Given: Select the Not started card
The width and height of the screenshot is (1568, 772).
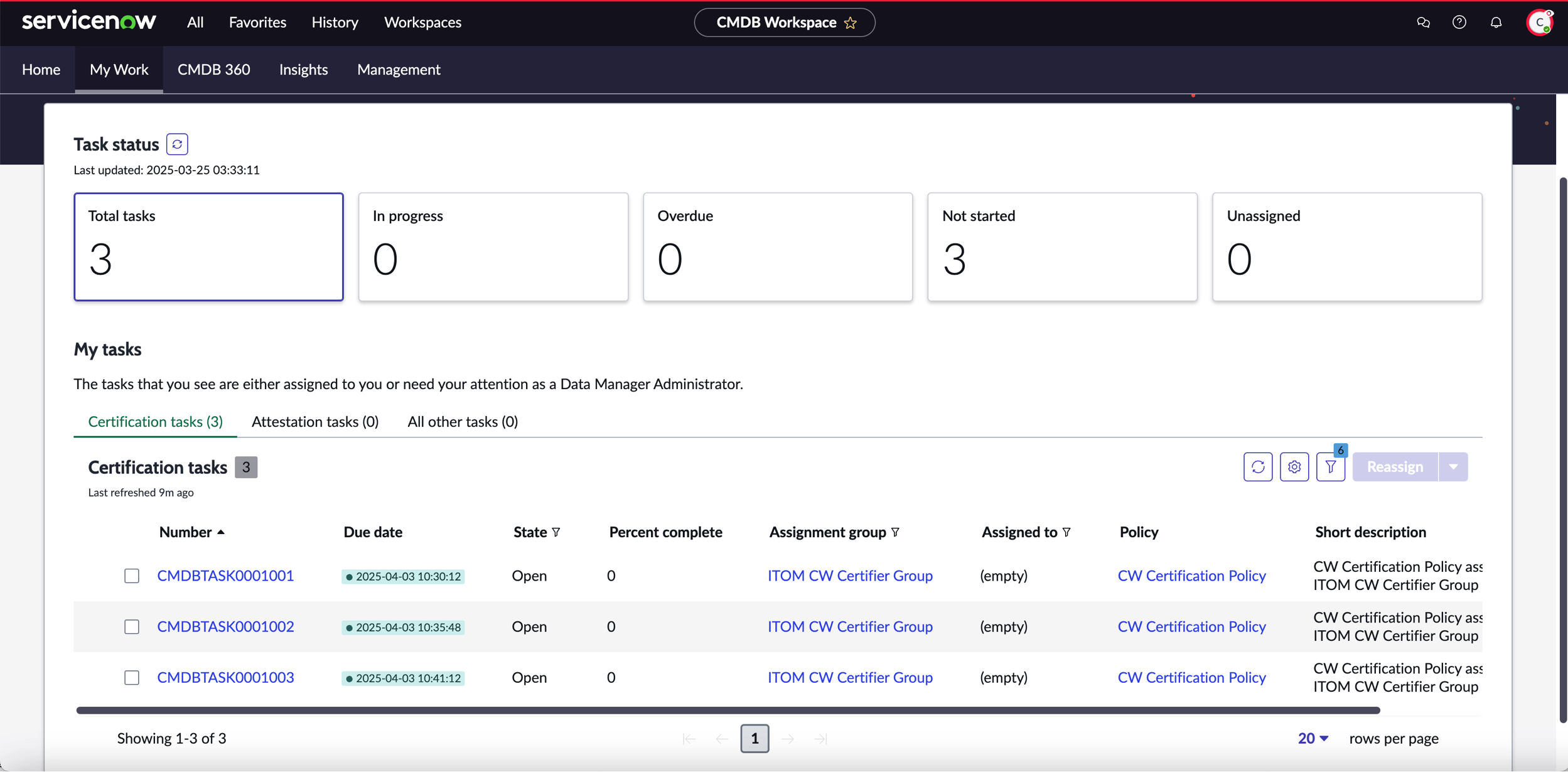Looking at the screenshot, I should coord(1063,247).
